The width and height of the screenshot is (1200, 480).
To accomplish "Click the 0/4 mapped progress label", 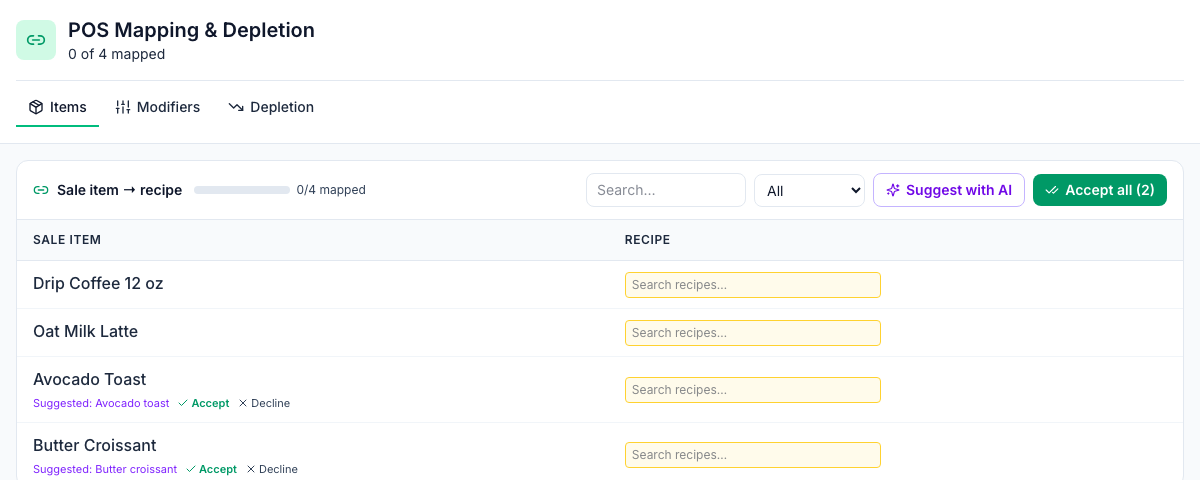I will pos(331,190).
